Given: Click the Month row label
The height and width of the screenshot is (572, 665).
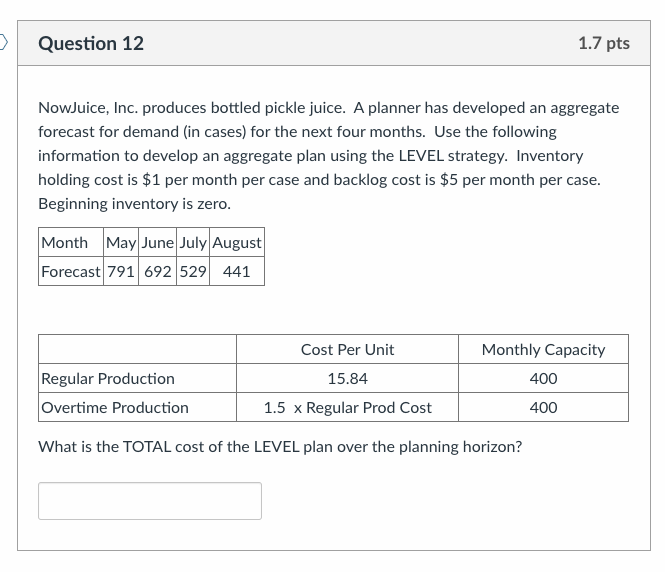Looking at the screenshot, I should click(71, 242).
